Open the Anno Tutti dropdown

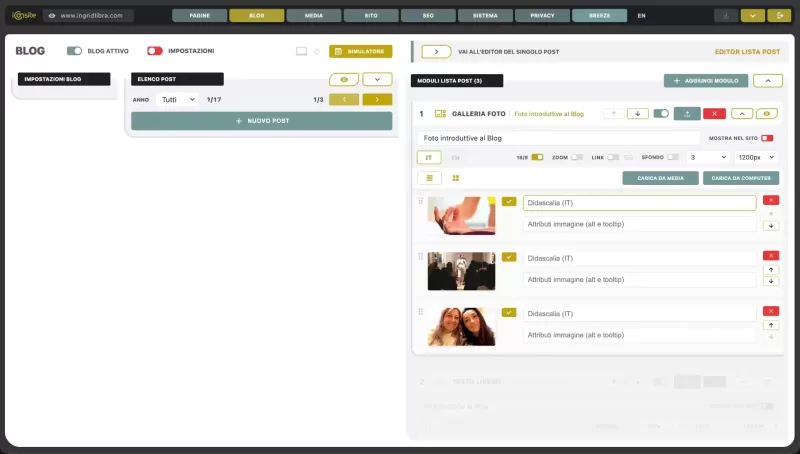[178, 99]
